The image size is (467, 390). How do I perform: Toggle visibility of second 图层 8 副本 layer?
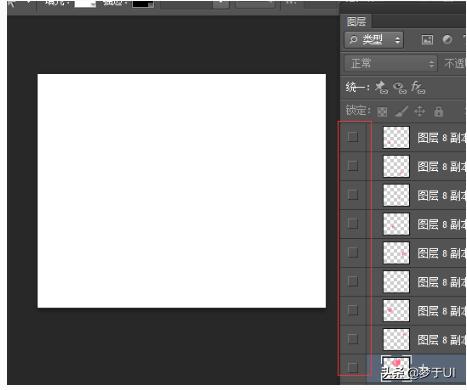coord(353,165)
